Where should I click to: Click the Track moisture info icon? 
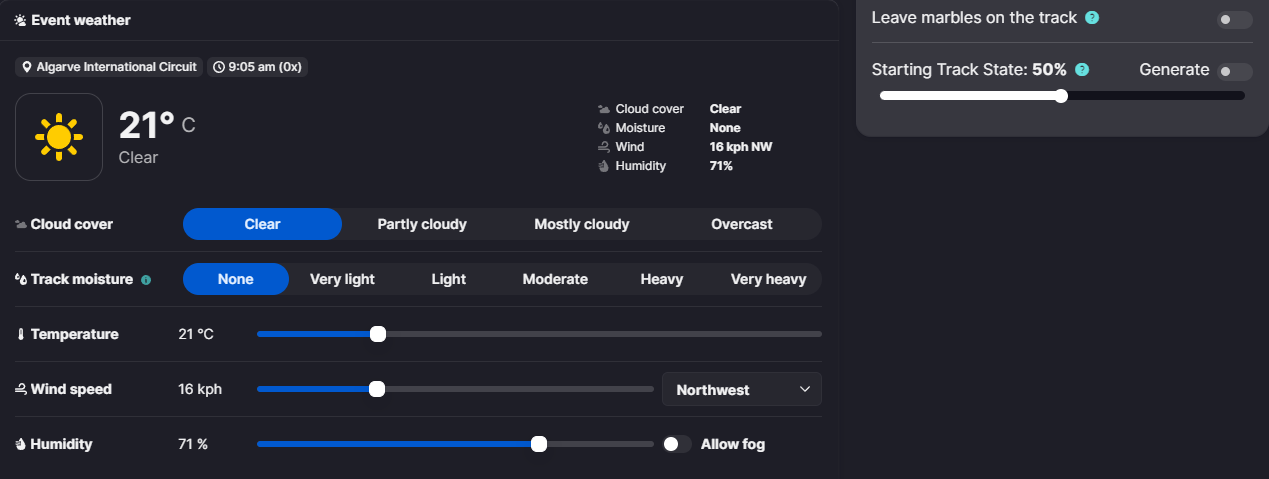coord(146,280)
